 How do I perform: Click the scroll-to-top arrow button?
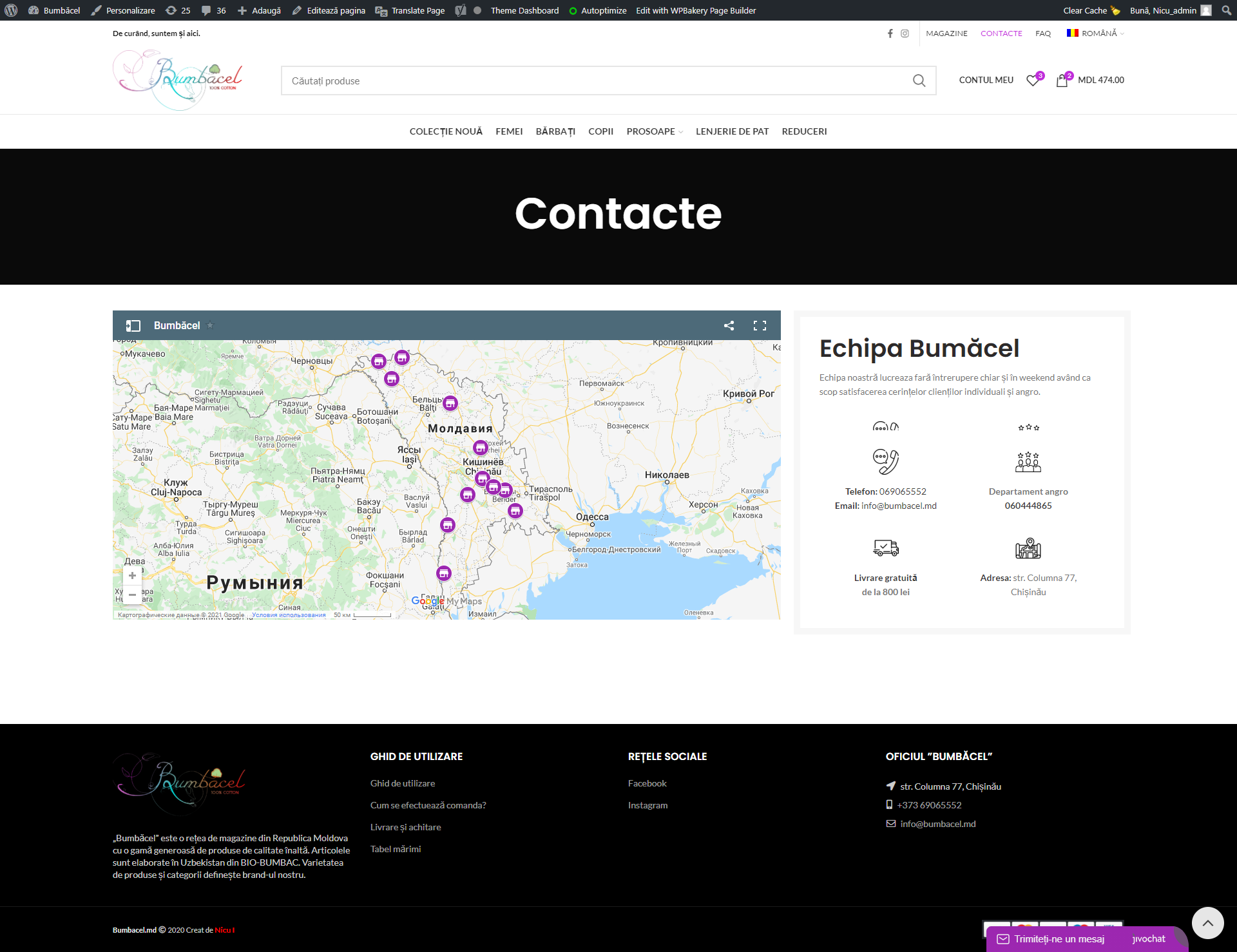click(1207, 923)
